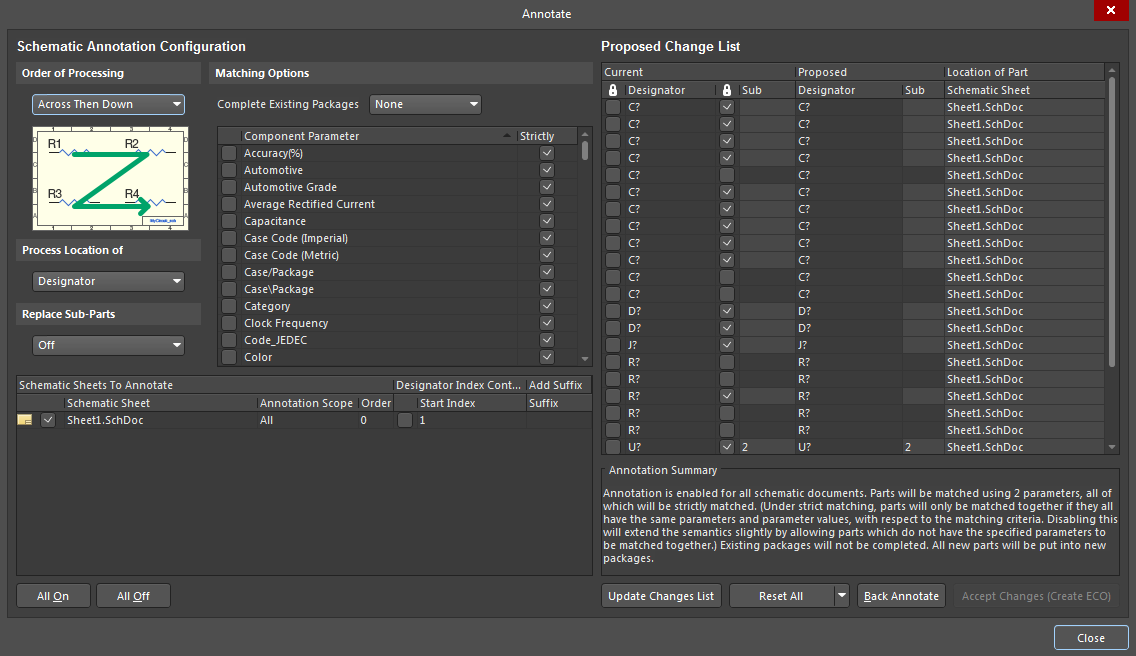Toggle the checkbox on the first C? row
This screenshot has width=1136, height=656.
(614, 106)
